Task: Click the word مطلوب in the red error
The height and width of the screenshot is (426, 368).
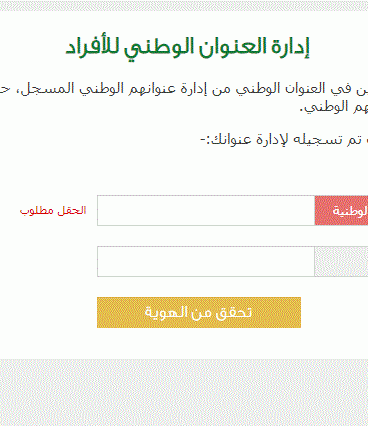Action: tap(32, 211)
